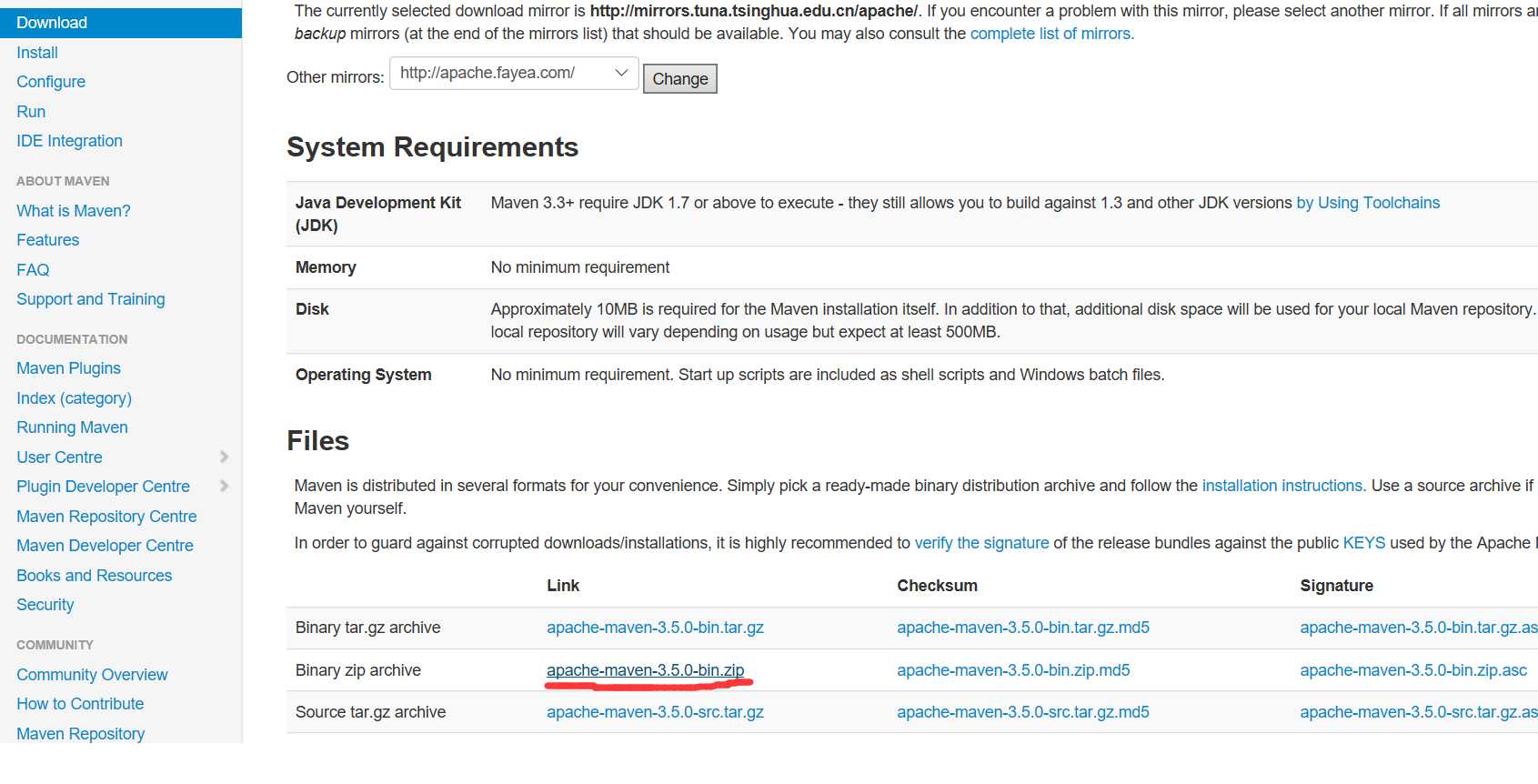Image resolution: width=1538 pixels, height=784 pixels.
Task: Click the DOCUMENTATION section label
Action: pos(72,339)
